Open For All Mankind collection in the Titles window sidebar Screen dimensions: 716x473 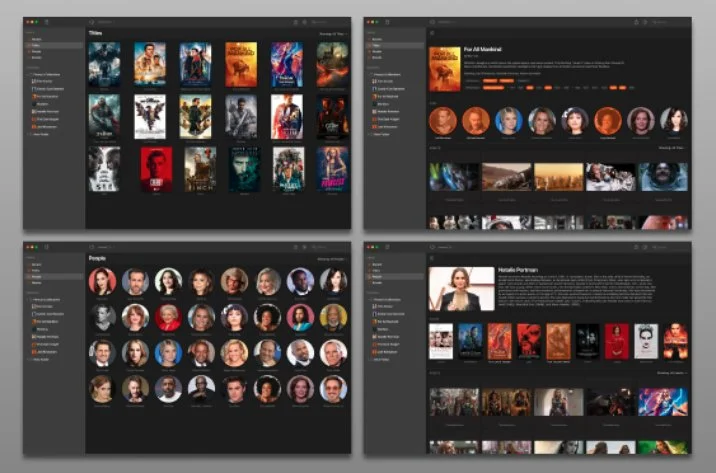45,96
